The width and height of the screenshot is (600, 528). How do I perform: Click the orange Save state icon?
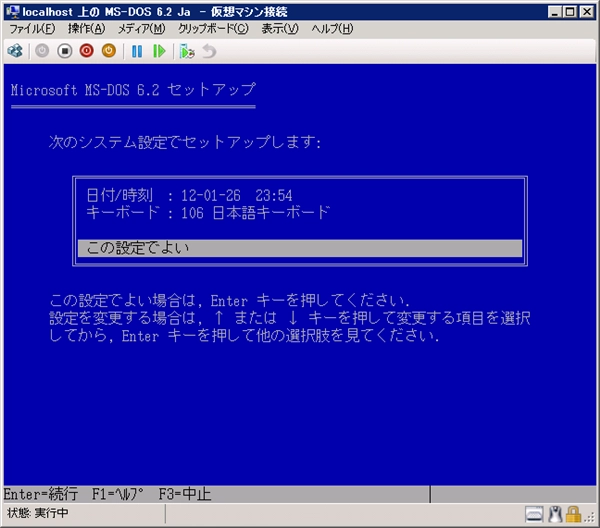tap(109, 51)
